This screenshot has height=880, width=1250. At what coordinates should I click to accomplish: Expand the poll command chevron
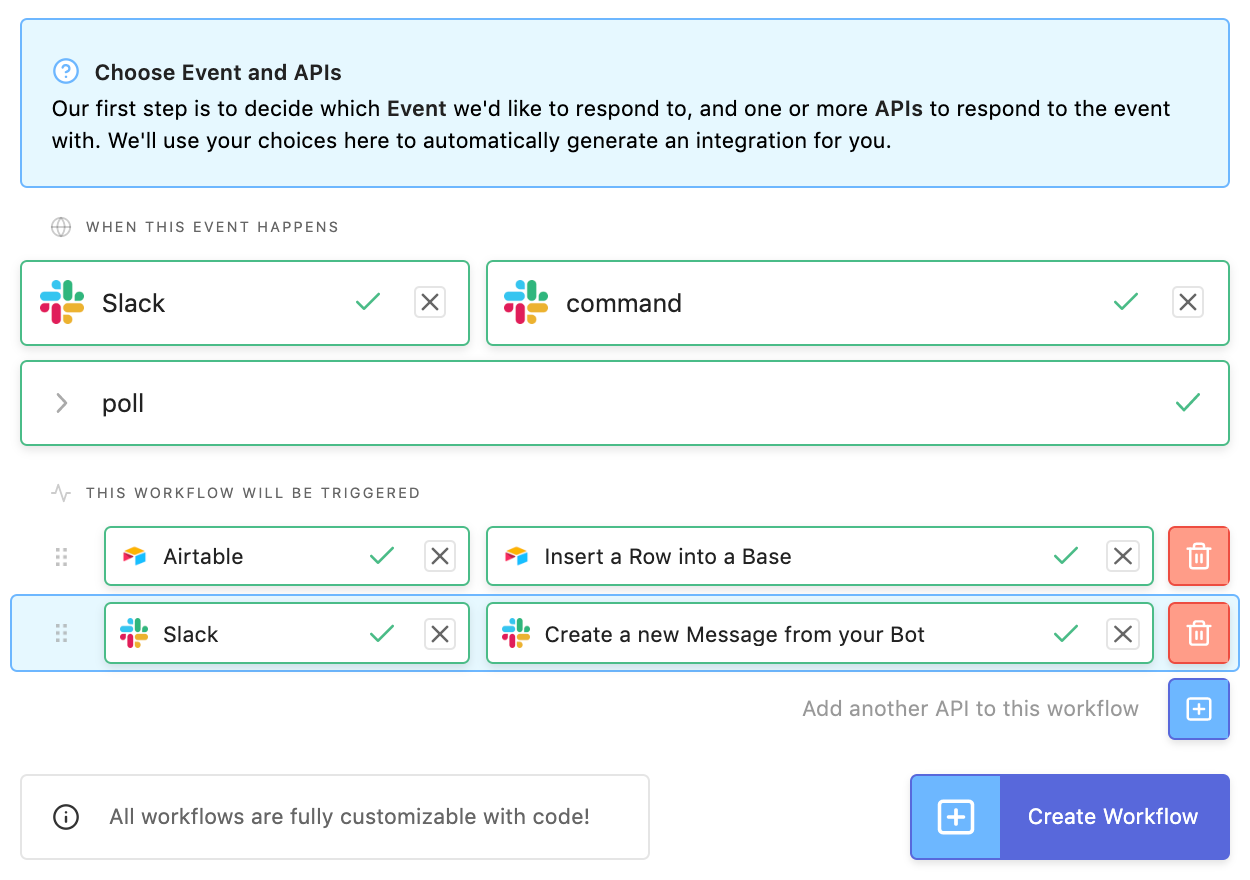62,403
